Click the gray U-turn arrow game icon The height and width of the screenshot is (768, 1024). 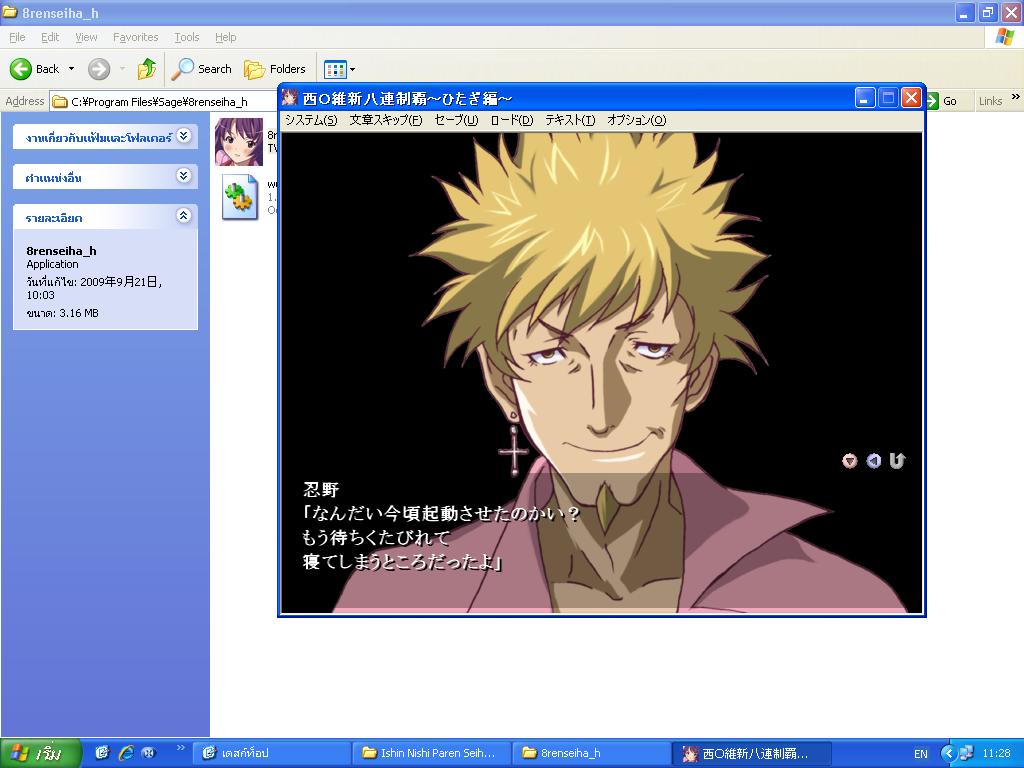coord(897,461)
